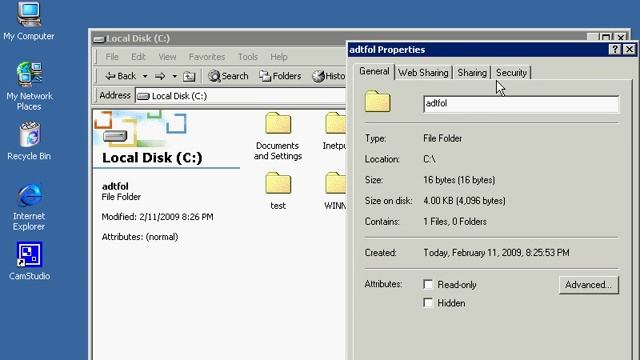Select the Inetpub folder
640x360 pixels.
coord(335,132)
